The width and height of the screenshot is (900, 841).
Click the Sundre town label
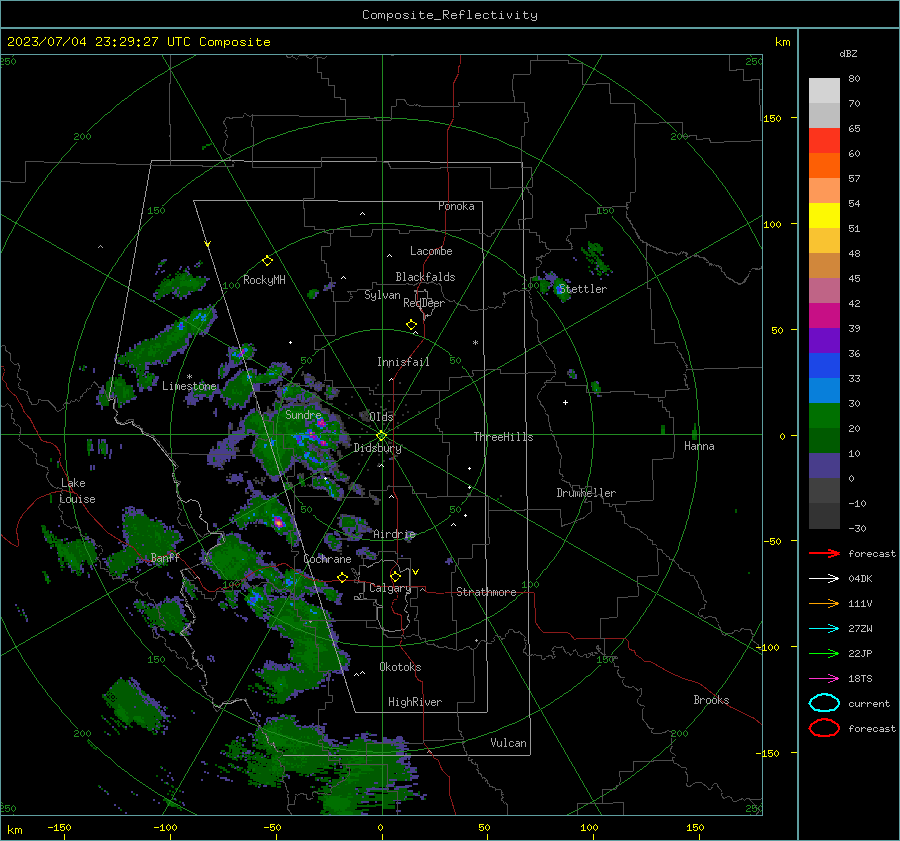point(303,414)
